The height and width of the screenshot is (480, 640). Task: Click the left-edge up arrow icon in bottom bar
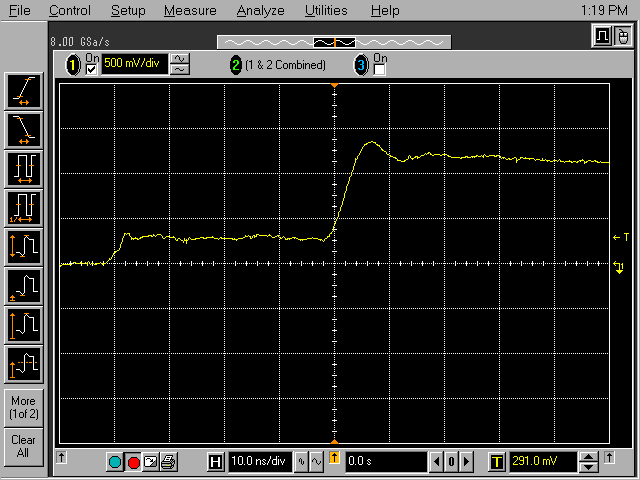(x=61, y=457)
